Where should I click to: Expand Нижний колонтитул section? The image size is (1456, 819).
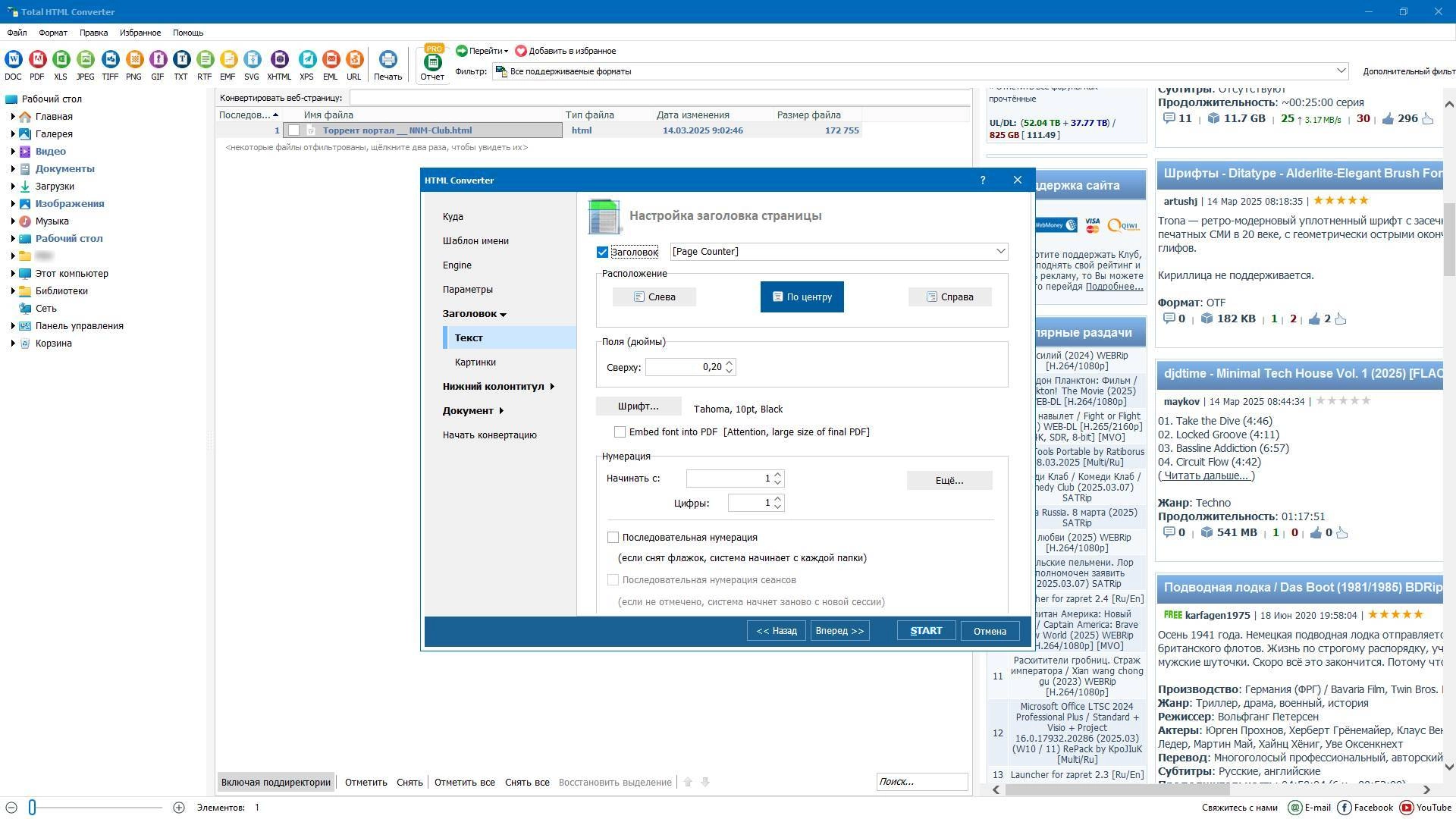[551, 386]
